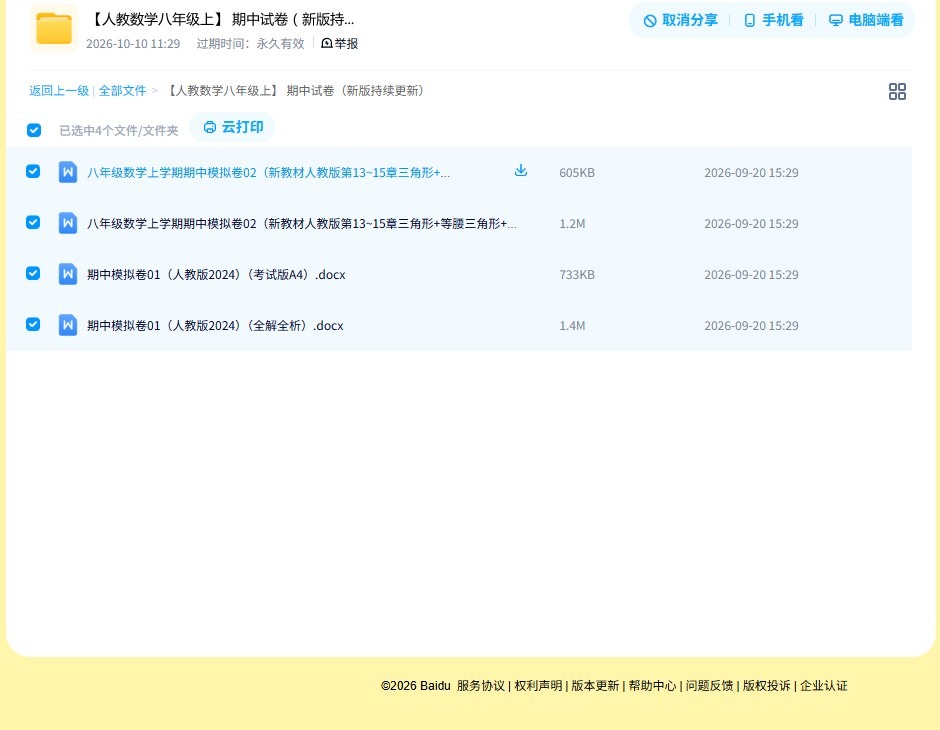Uncheck the 全解全析 file checkbox
Viewport: 940px width, 730px height.
click(x=33, y=324)
